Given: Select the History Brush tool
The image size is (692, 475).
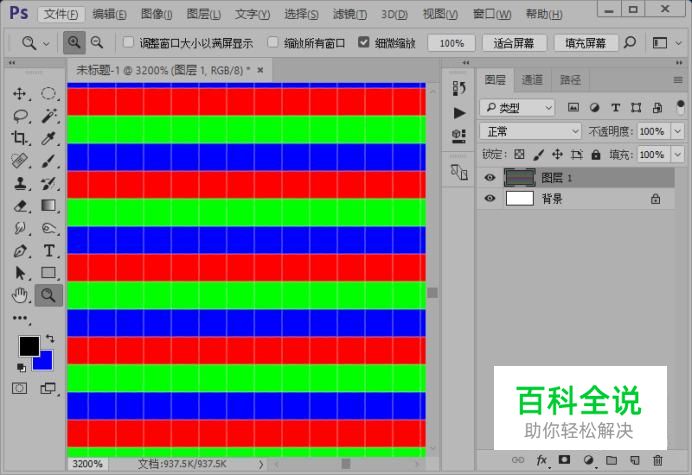Looking at the screenshot, I should [x=49, y=183].
